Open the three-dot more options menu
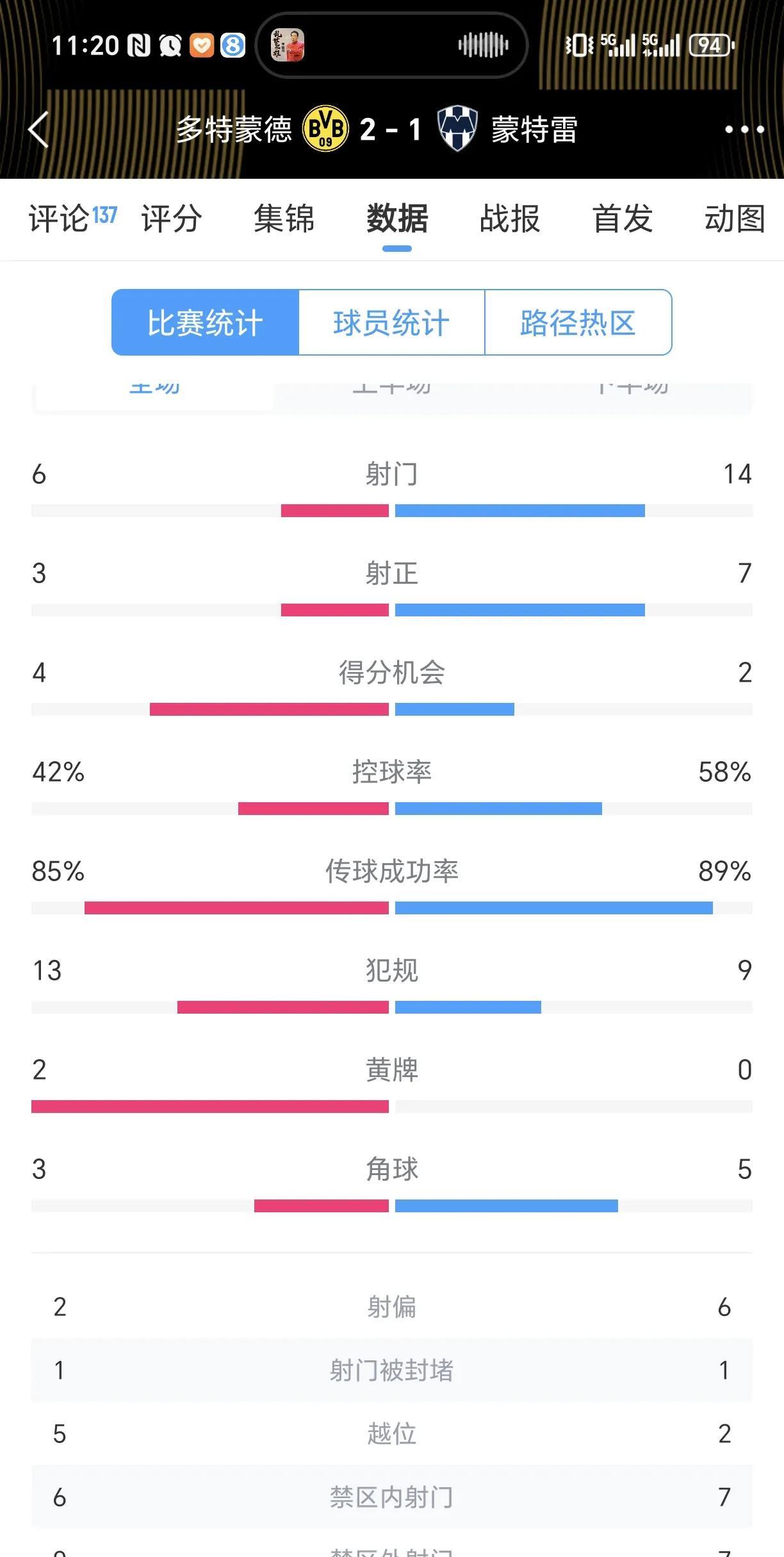The height and width of the screenshot is (1557, 784). 744,129
